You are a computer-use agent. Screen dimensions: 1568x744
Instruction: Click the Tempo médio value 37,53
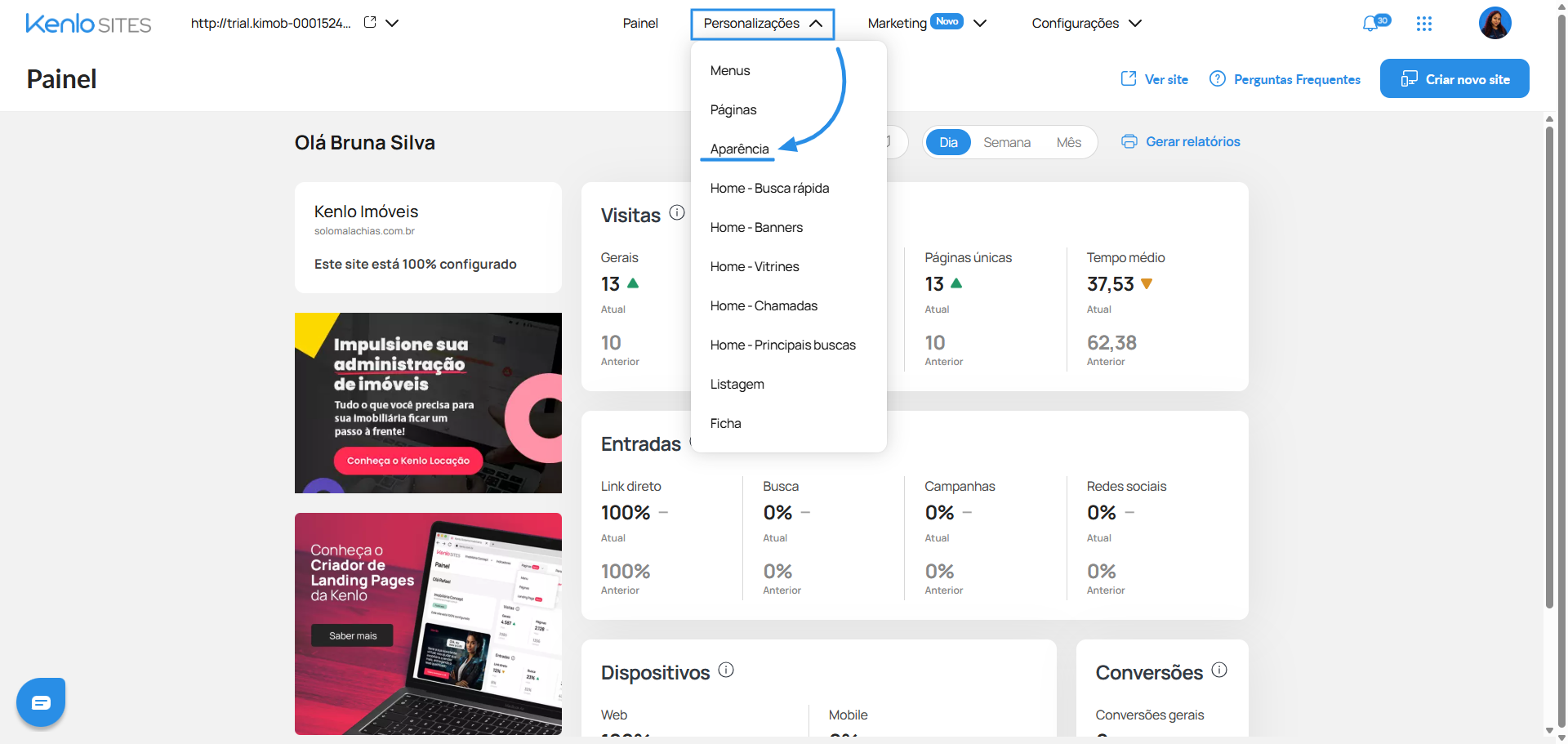[1110, 283]
